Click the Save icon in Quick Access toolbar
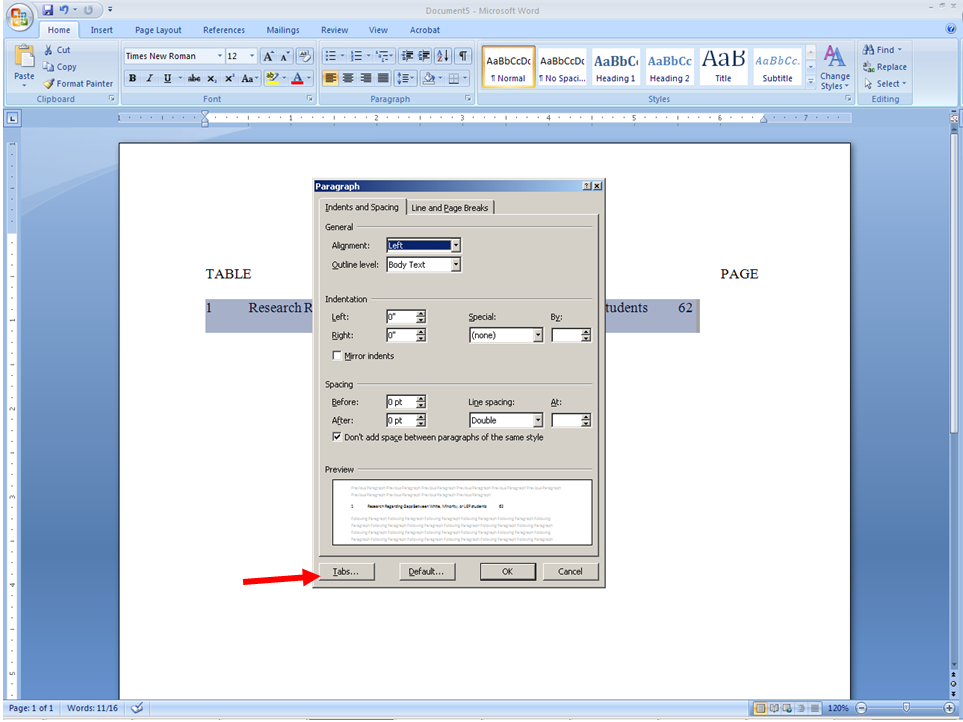This screenshot has width=963, height=722. tap(48, 8)
